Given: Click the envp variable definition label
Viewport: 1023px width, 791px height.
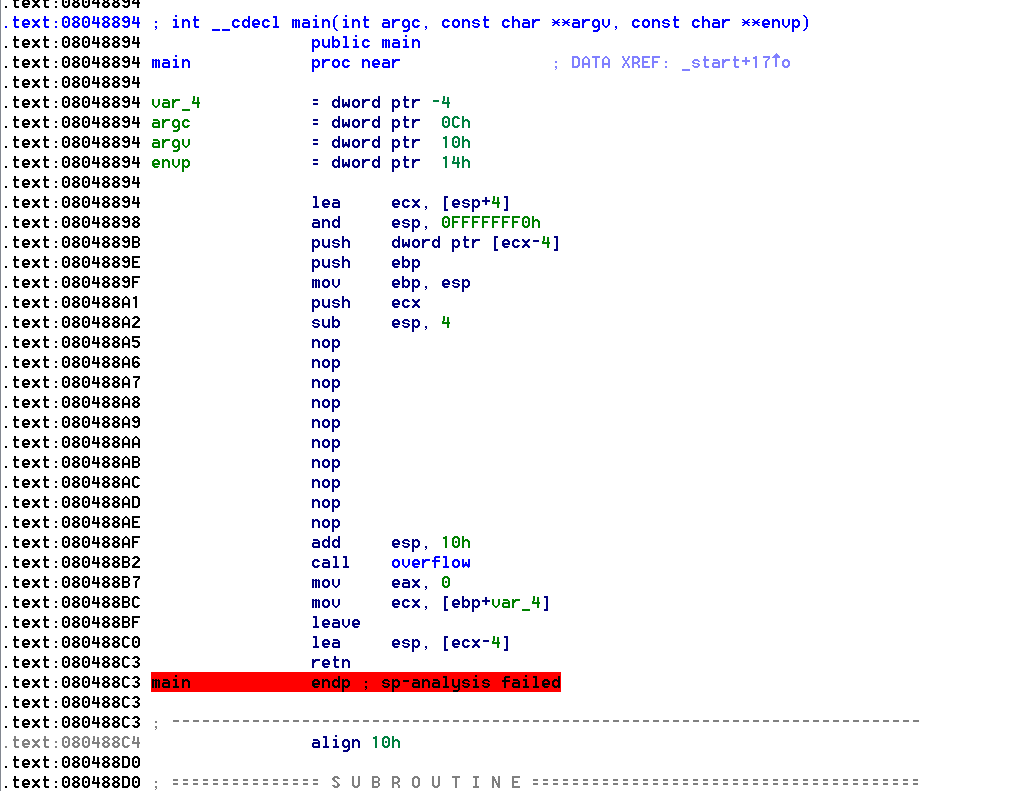Looking at the screenshot, I should (170, 162).
